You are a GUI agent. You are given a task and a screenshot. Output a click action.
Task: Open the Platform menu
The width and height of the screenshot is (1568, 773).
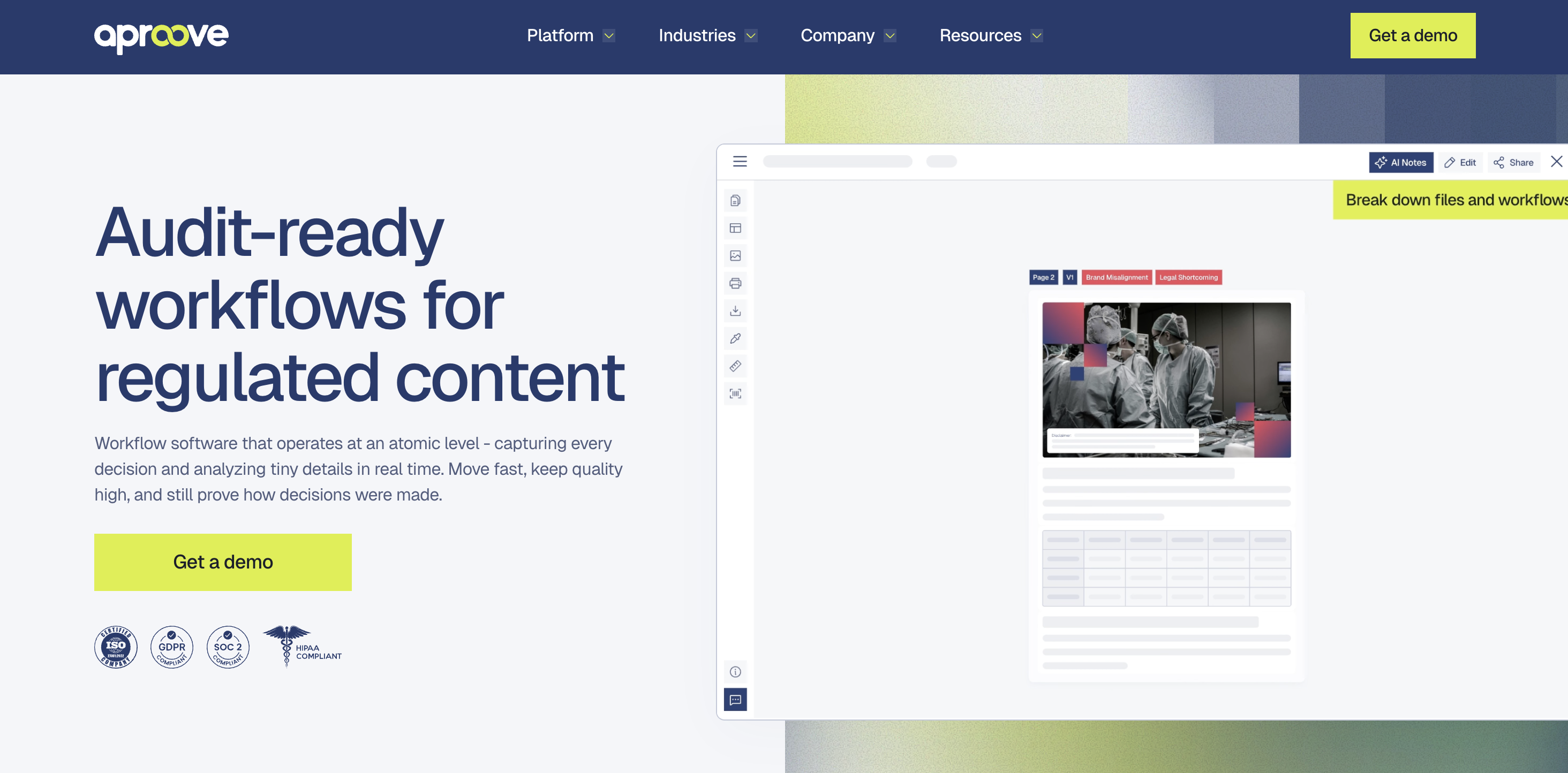[x=560, y=35]
